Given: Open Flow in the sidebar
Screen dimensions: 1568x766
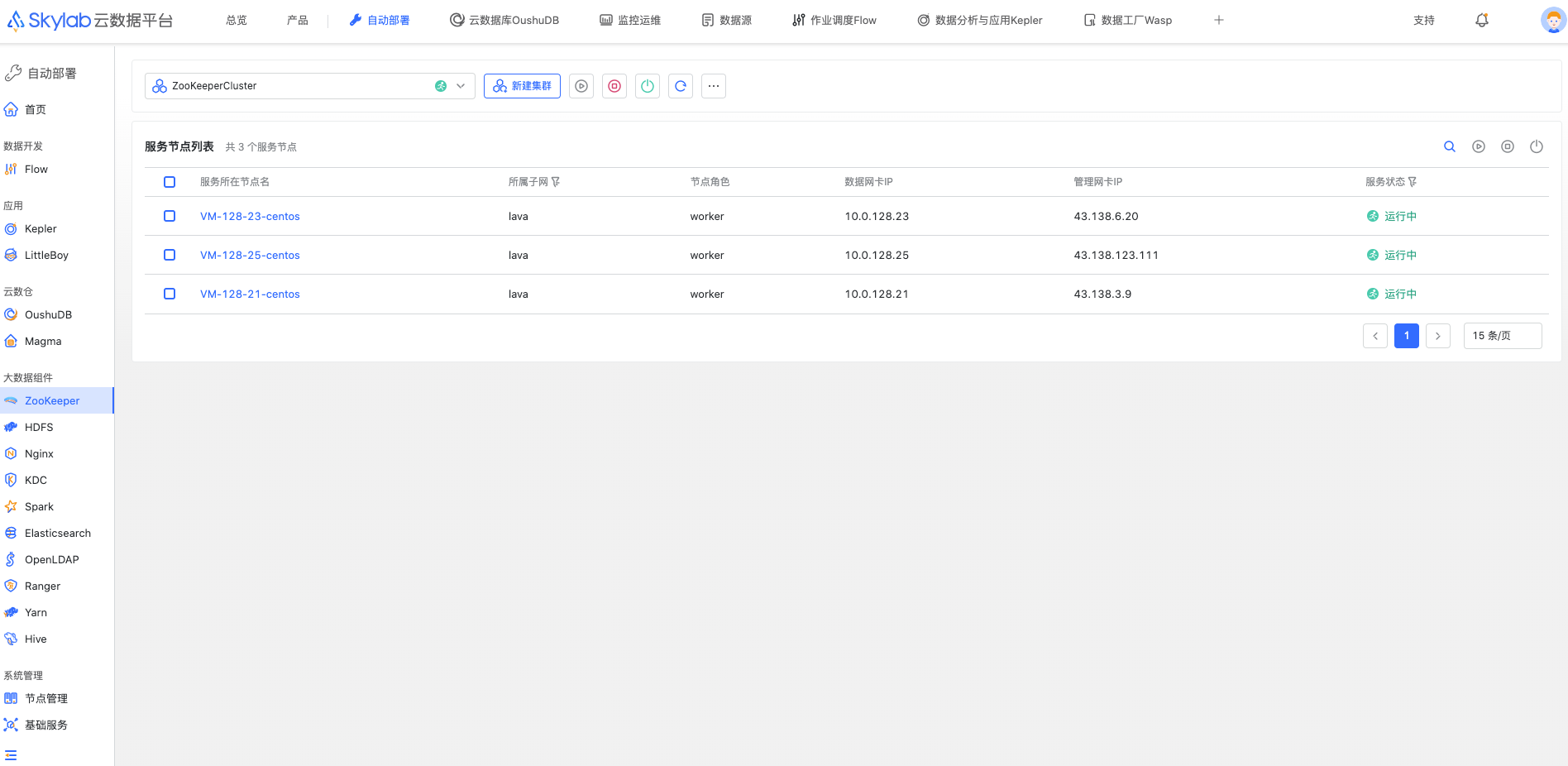Looking at the screenshot, I should coord(57,169).
